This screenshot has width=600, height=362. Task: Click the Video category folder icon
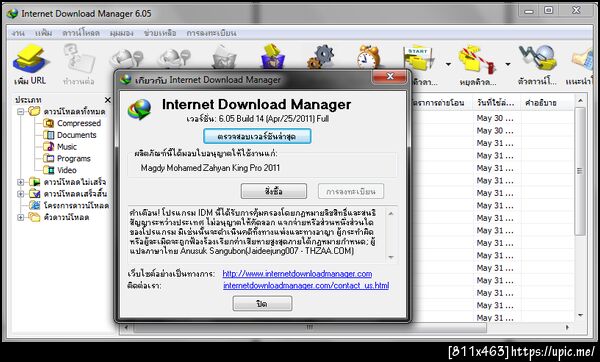pyautogui.click(x=49, y=170)
